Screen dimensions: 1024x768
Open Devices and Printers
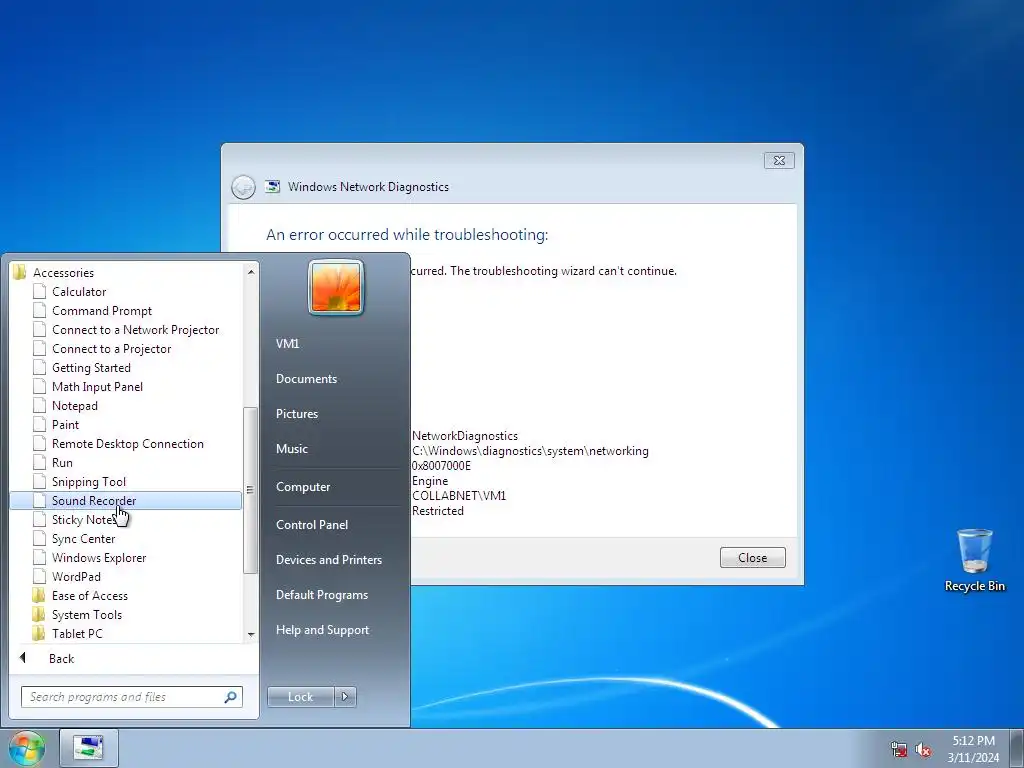[329, 560]
